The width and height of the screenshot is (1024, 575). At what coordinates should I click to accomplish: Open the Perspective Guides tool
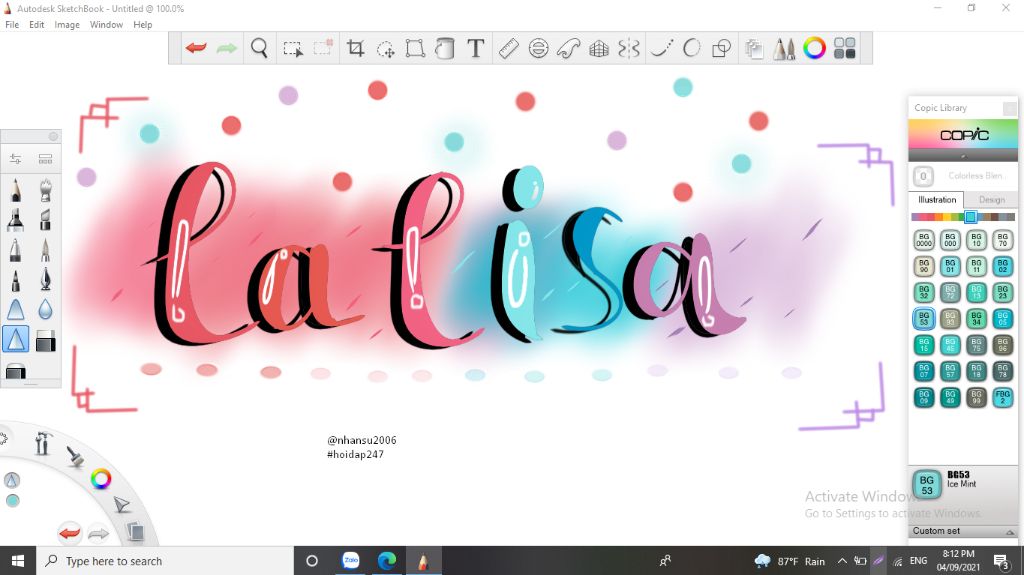tap(598, 49)
